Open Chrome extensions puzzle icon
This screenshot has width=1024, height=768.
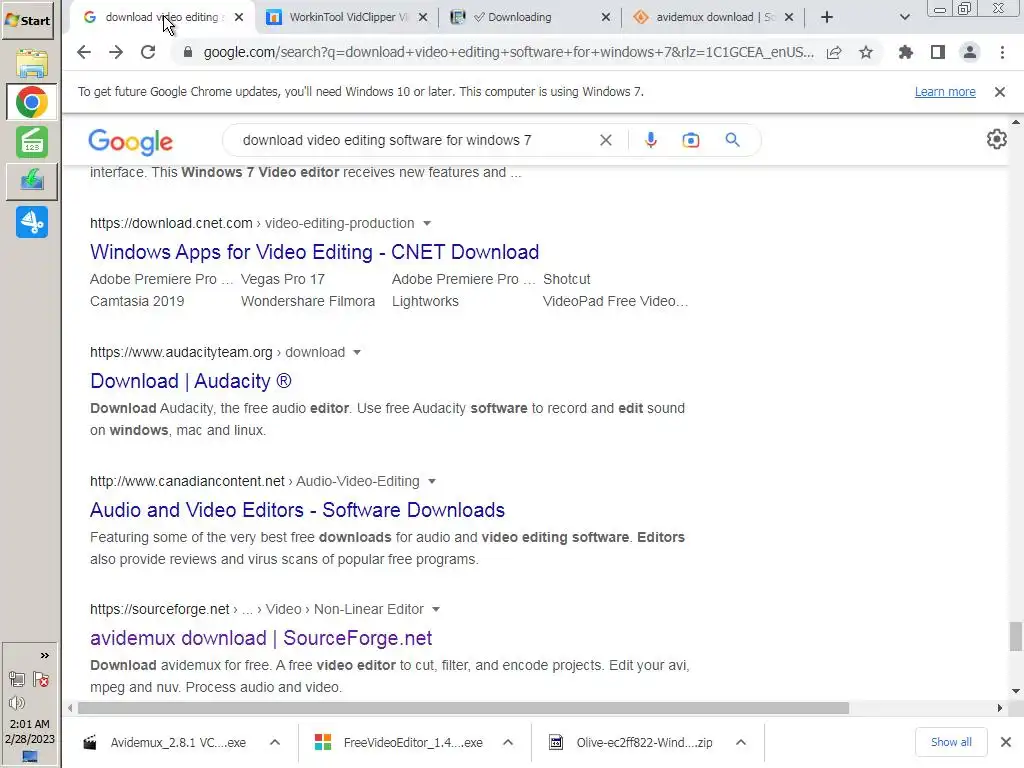[906, 52]
